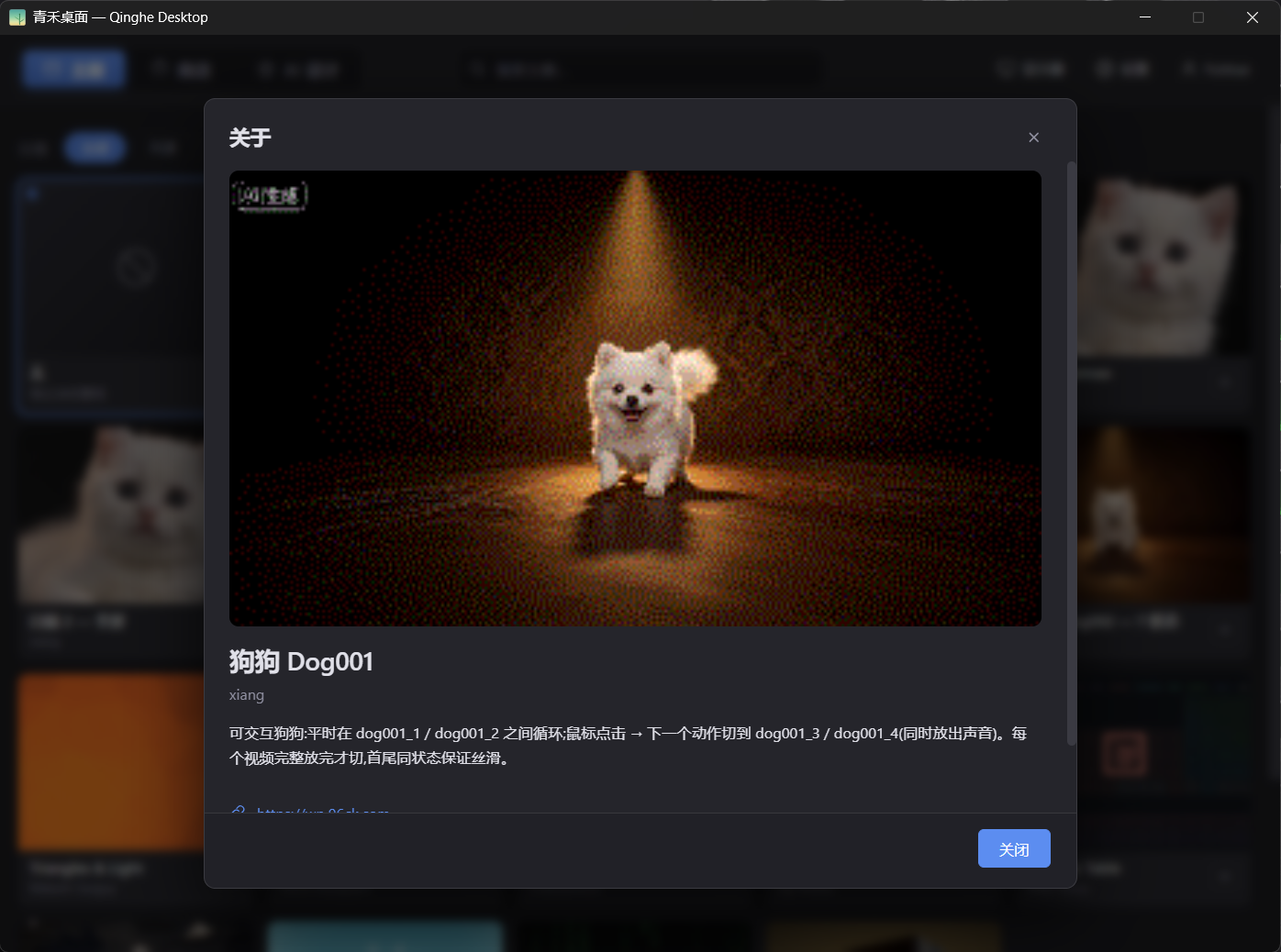Click the dog preview image in the dialog
Screen dimensions: 1281x952
tap(635, 398)
